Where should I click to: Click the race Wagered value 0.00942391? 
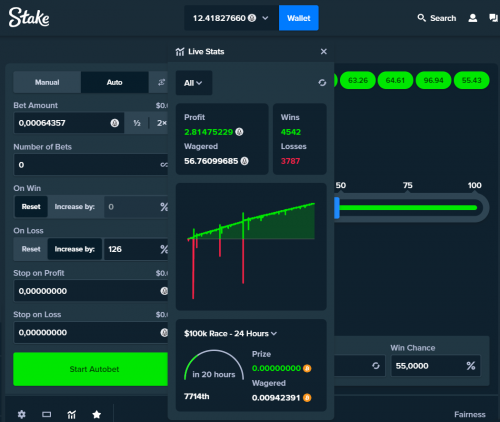(x=276, y=398)
